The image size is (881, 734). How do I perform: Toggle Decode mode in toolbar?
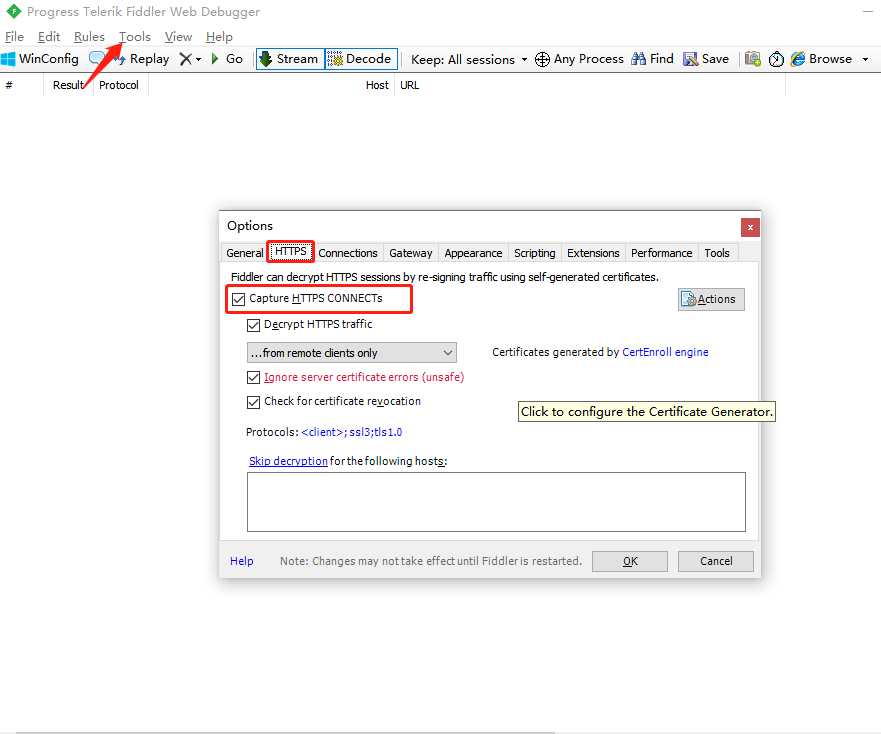tap(361, 59)
